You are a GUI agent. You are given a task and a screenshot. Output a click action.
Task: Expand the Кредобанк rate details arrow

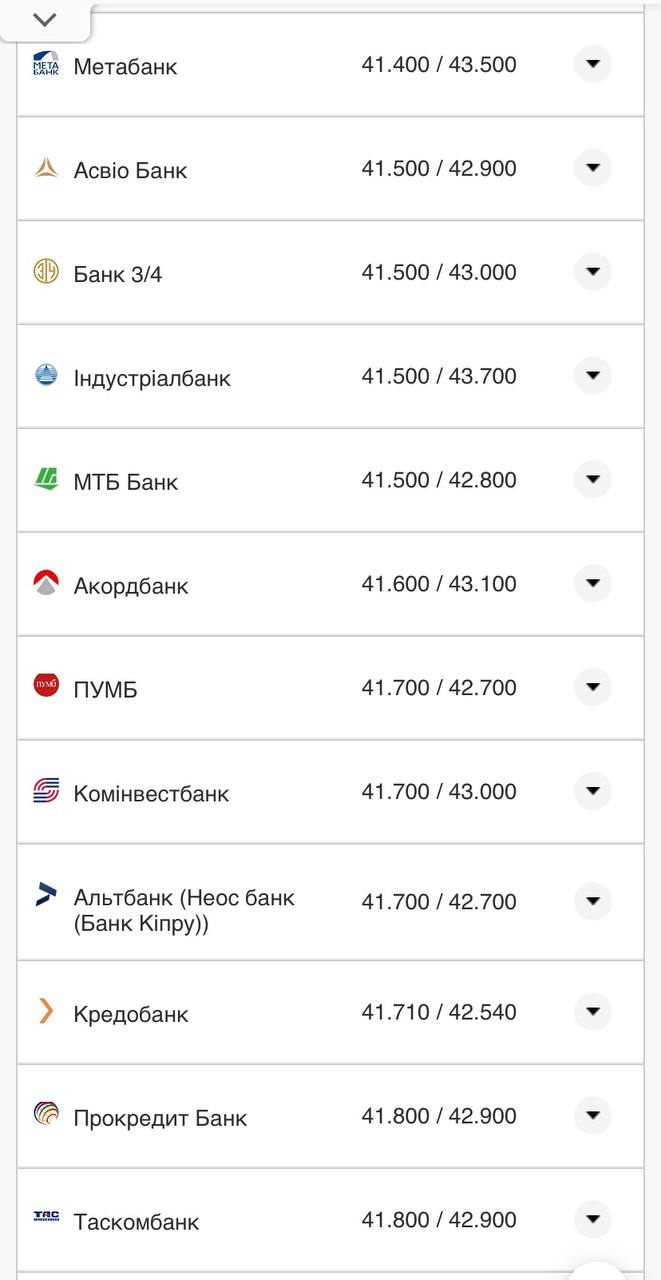pos(592,1011)
